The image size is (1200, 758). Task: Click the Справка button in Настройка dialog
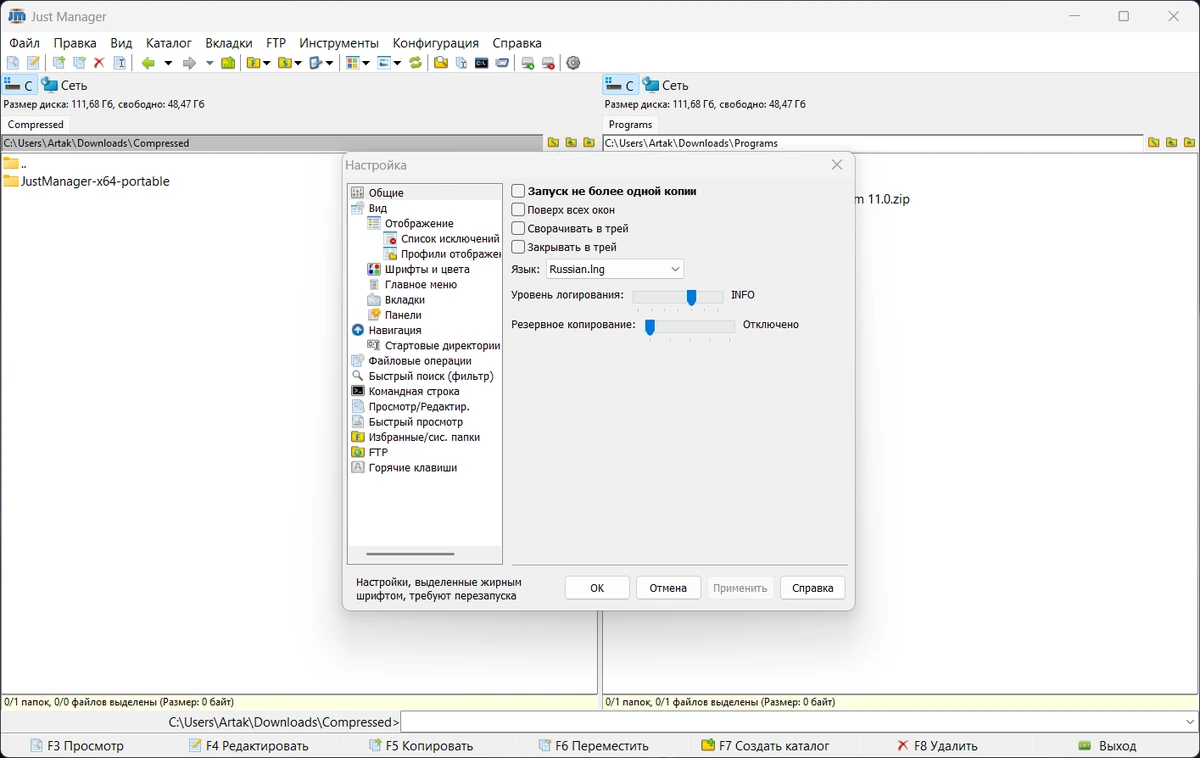(813, 588)
